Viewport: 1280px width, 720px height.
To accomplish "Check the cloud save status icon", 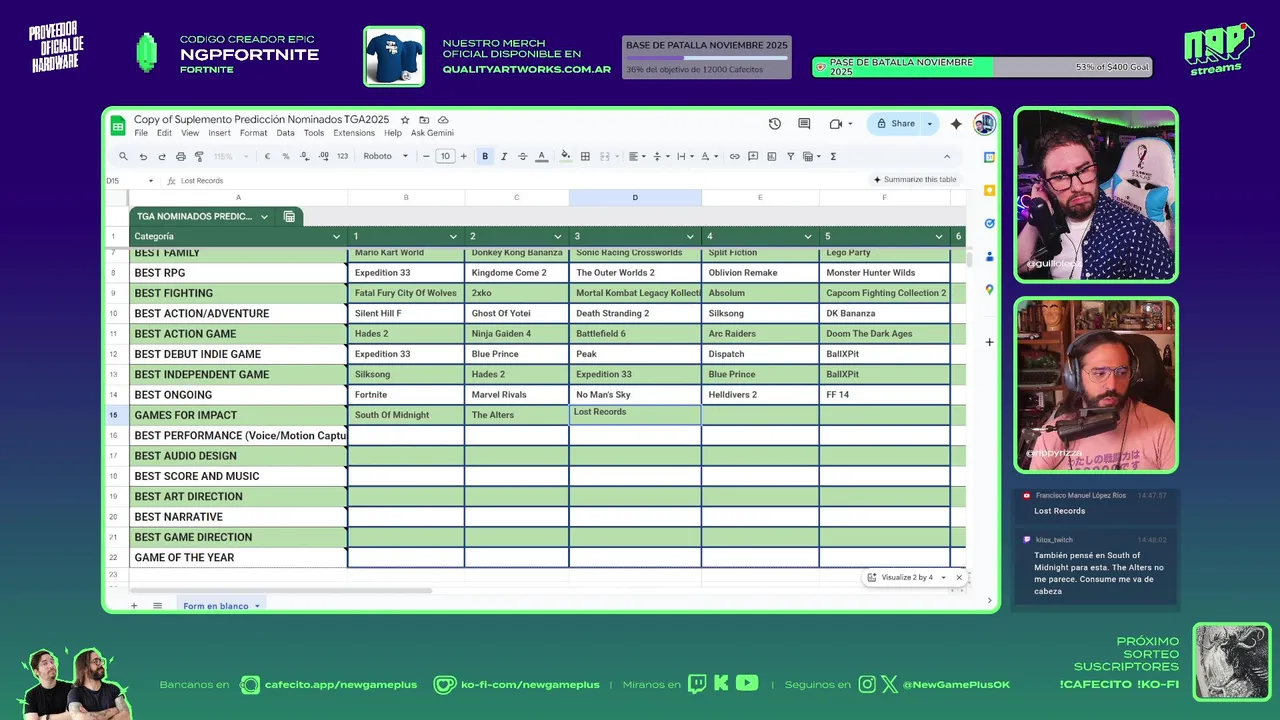I will click(443, 120).
